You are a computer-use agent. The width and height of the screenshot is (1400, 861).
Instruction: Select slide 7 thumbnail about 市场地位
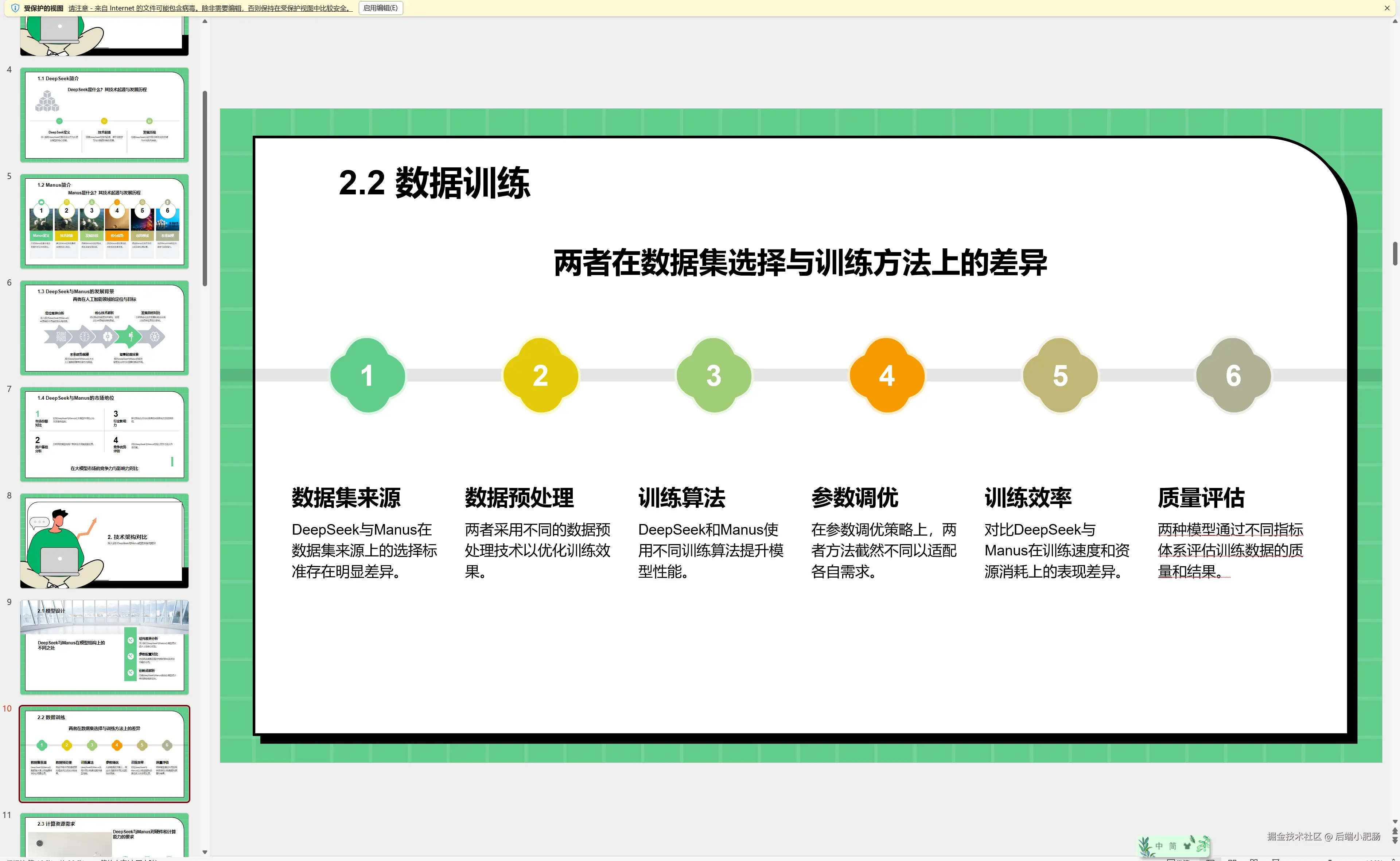104,434
